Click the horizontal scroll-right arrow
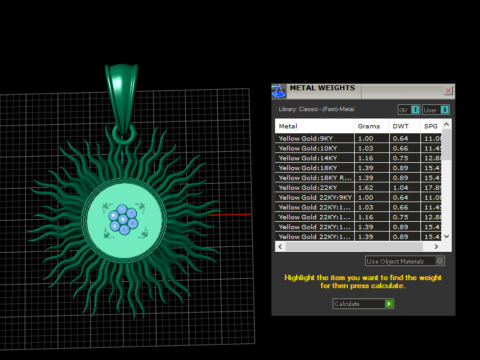The width and height of the screenshot is (480, 360). point(436,246)
